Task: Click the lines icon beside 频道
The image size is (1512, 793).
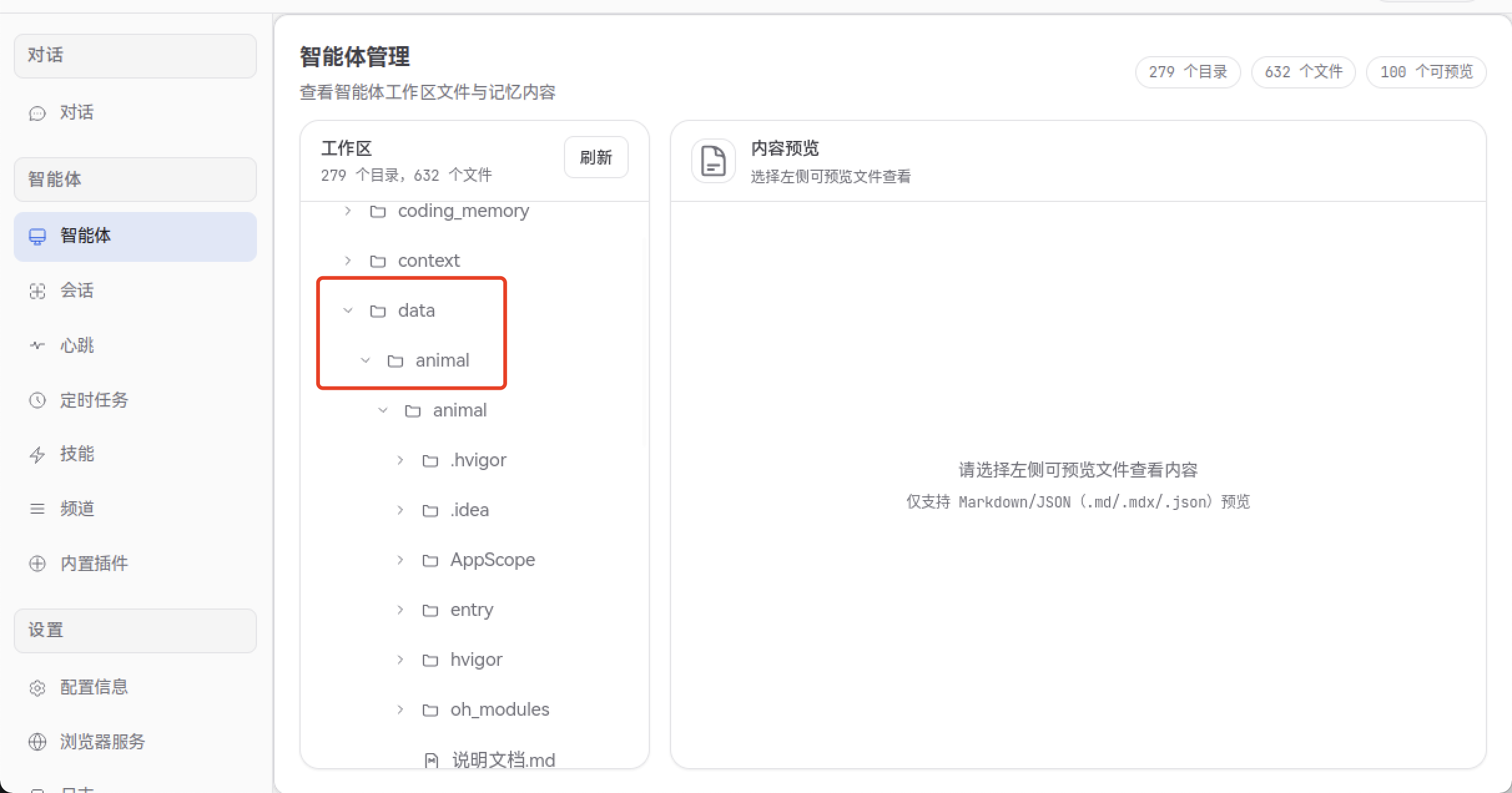Action: (37, 509)
